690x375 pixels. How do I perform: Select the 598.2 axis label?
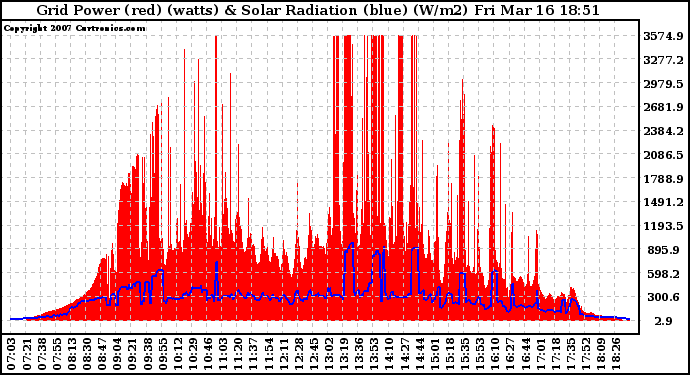click(663, 273)
